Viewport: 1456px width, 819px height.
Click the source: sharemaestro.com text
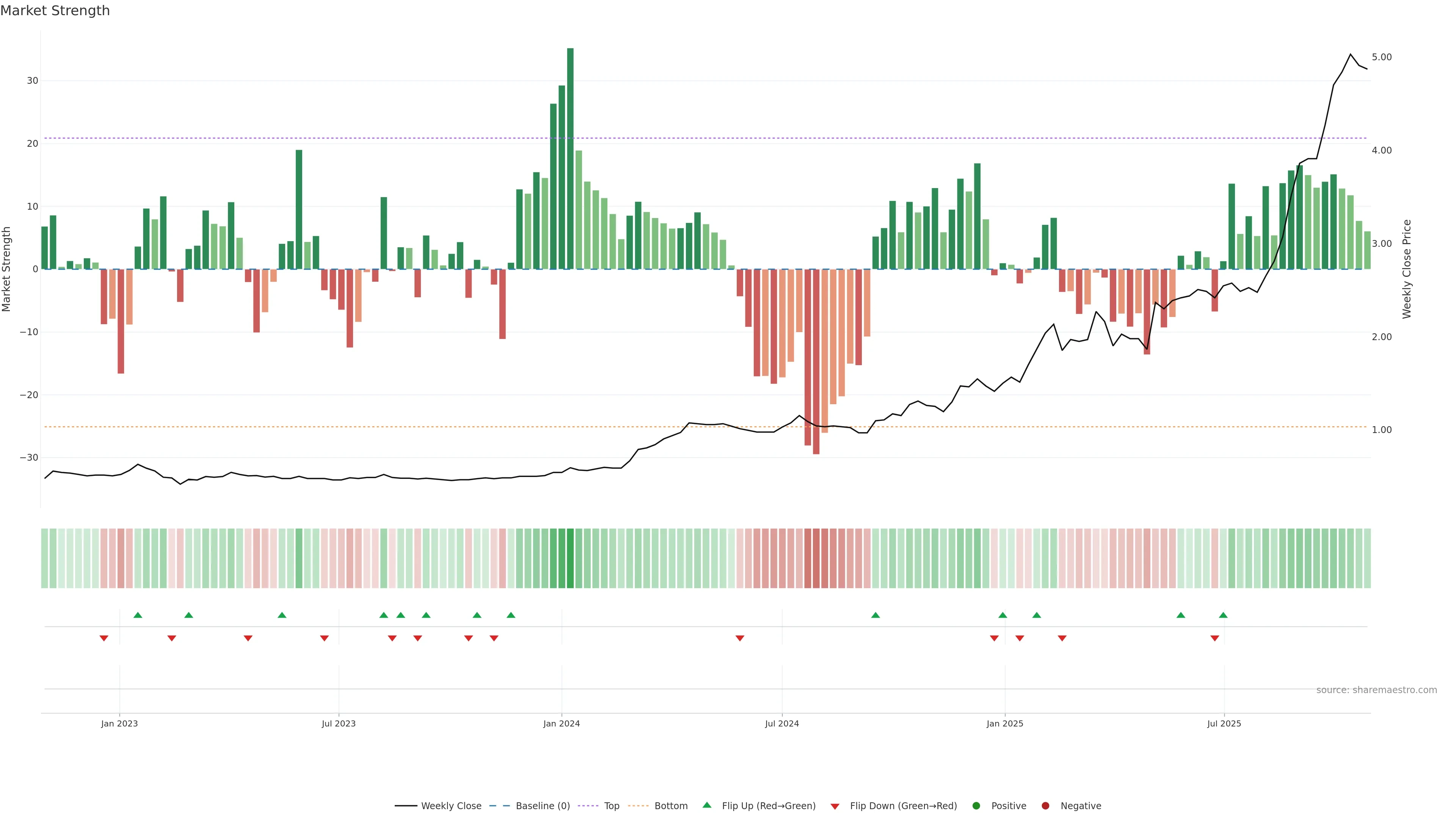tap(1376, 690)
